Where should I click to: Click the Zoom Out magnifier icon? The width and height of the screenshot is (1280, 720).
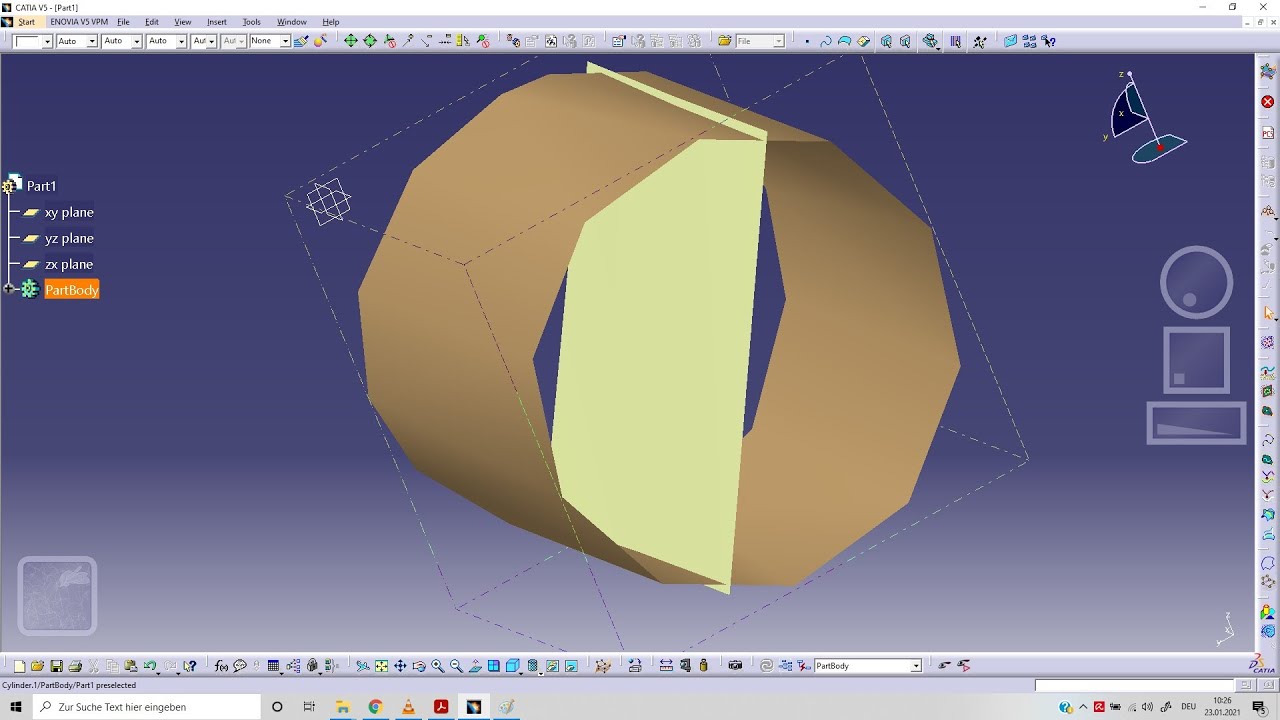(456, 666)
